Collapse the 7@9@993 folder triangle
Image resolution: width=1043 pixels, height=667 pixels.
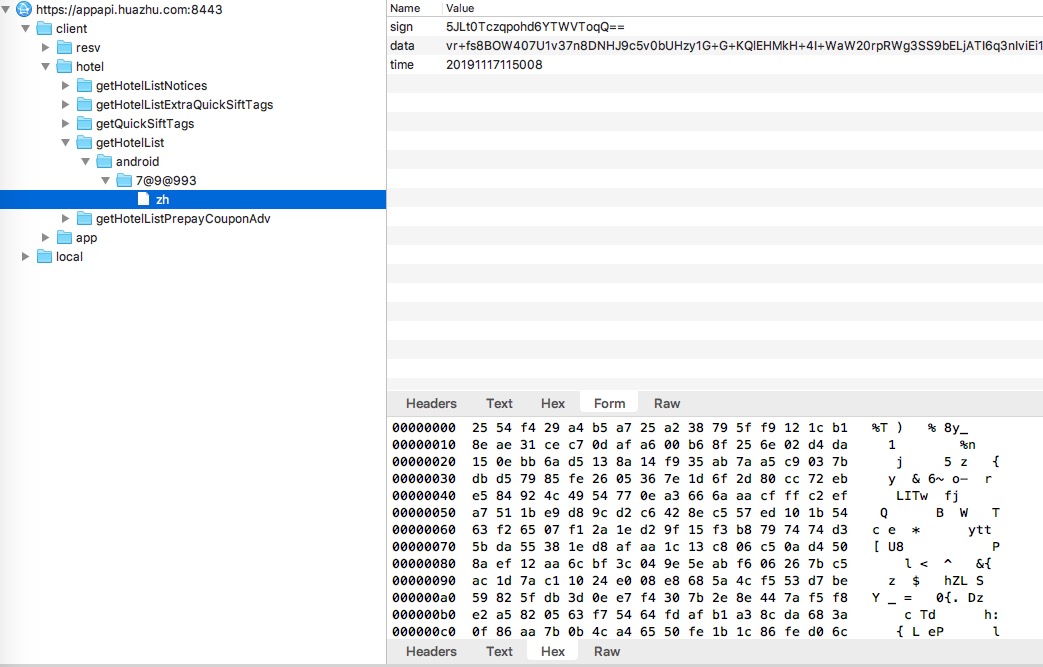[105, 180]
